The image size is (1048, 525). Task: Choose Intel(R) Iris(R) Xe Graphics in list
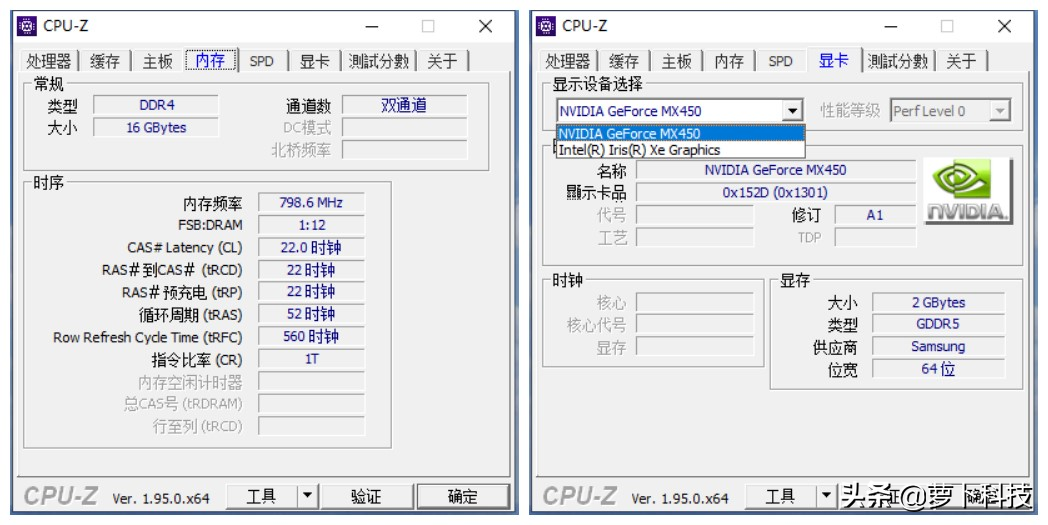(x=680, y=150)
